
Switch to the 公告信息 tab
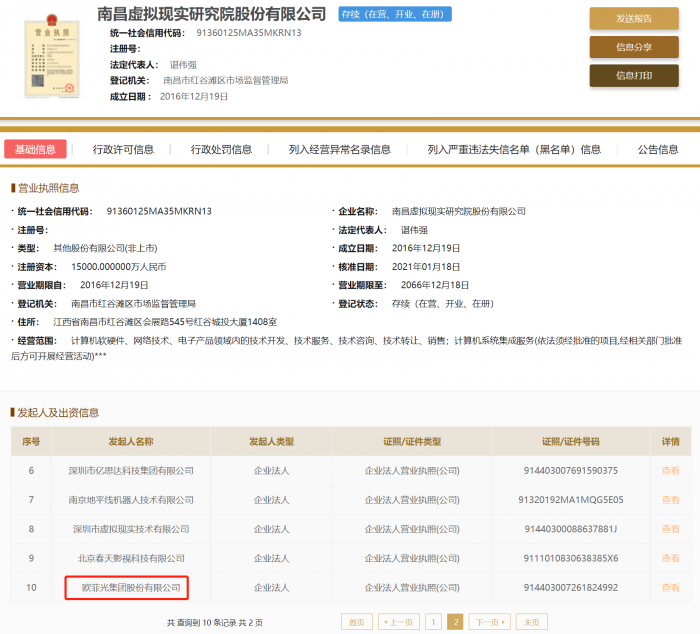[x=658, y=150]
